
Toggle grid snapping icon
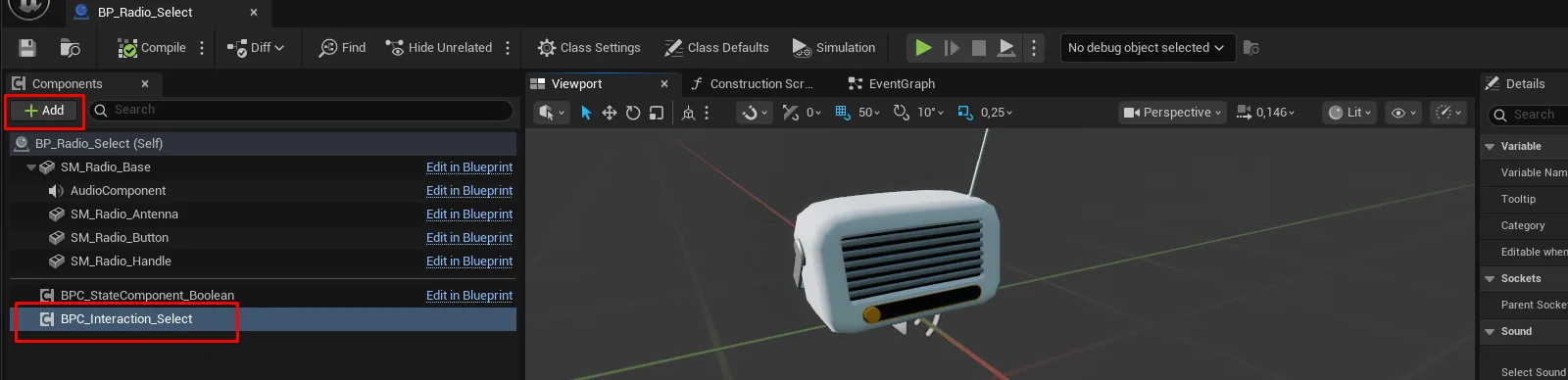pos(843,113)
